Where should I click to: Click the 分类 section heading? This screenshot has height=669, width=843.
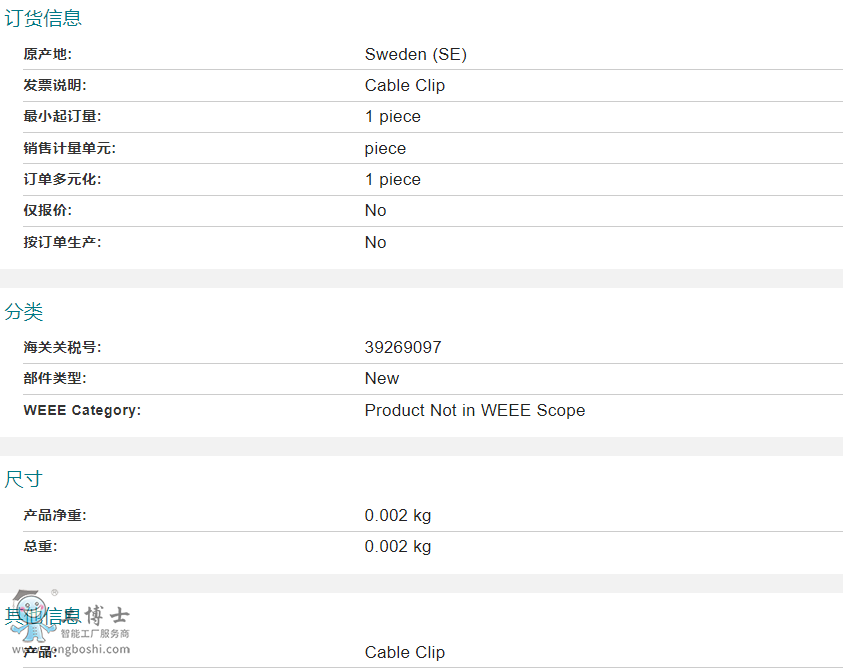24,311
